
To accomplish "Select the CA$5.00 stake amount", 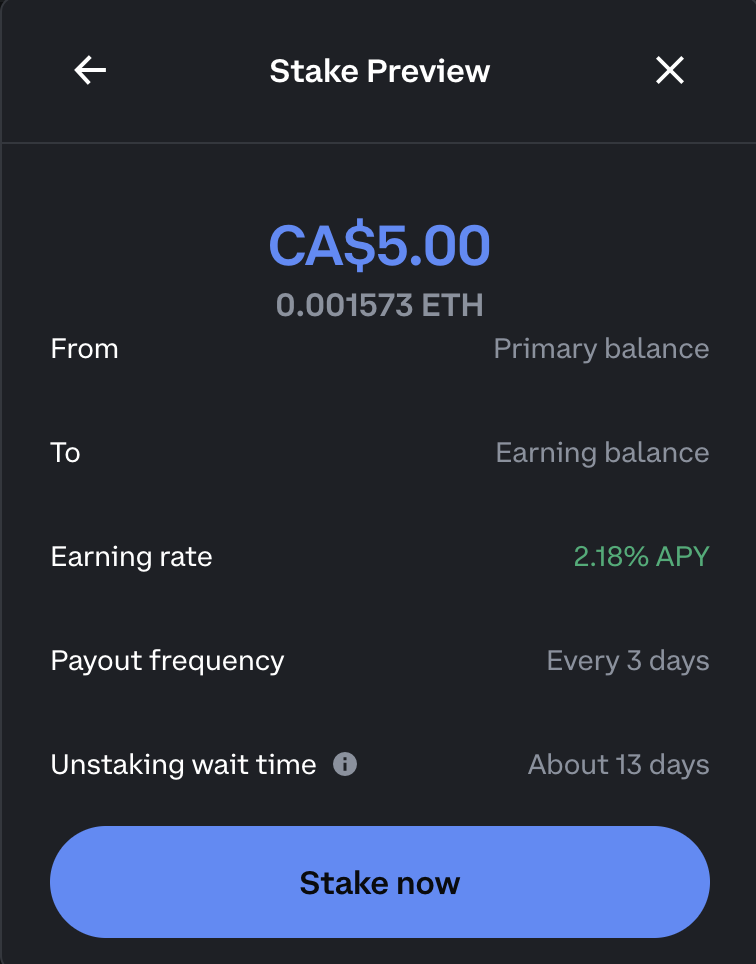I will 380,246.
